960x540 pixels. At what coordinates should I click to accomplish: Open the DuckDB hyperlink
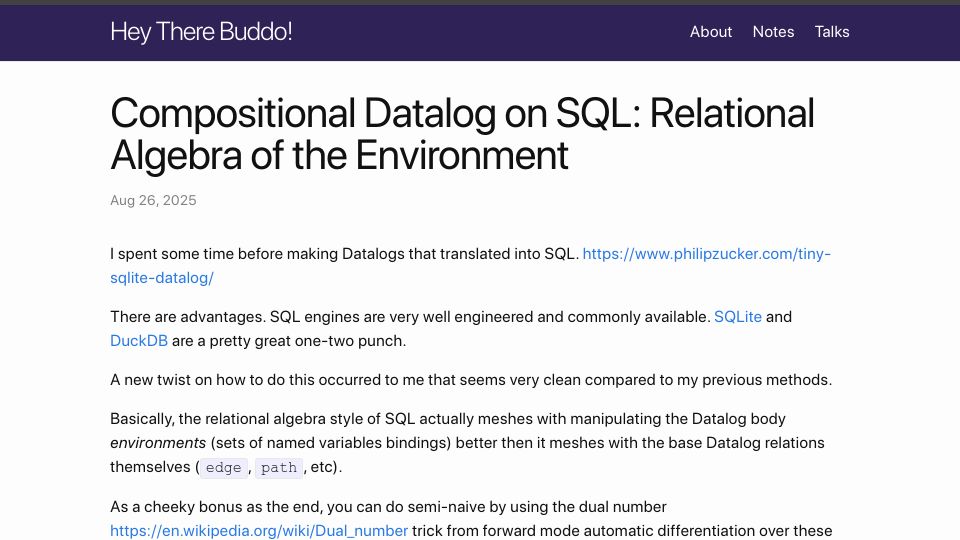139,341
